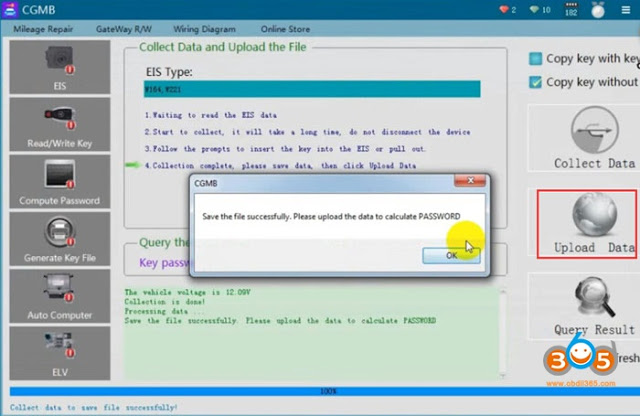Toggle Copy key without key checkbox

[535, 82]
